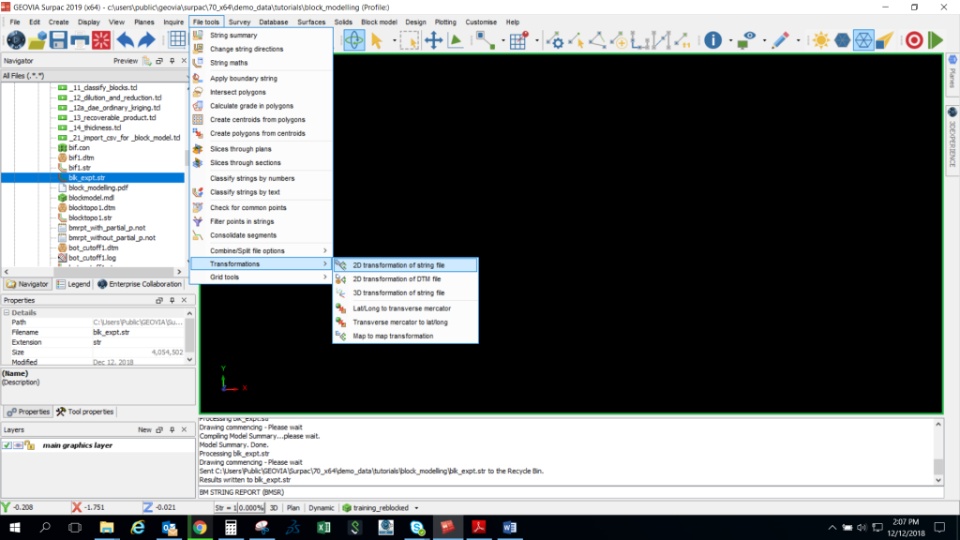Select block_modelling.pdf in file tree
Image resolution: width=960 pixels, height=540 pixels.
pos(98,187)
